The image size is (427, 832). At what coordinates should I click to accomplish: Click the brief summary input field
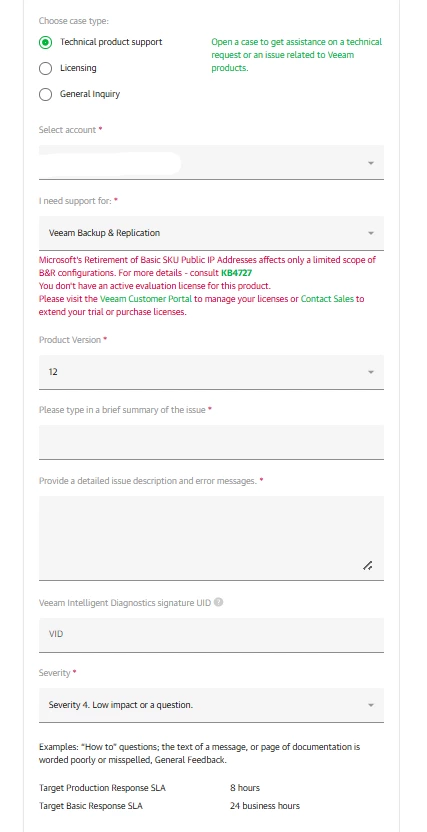[211, 442]
